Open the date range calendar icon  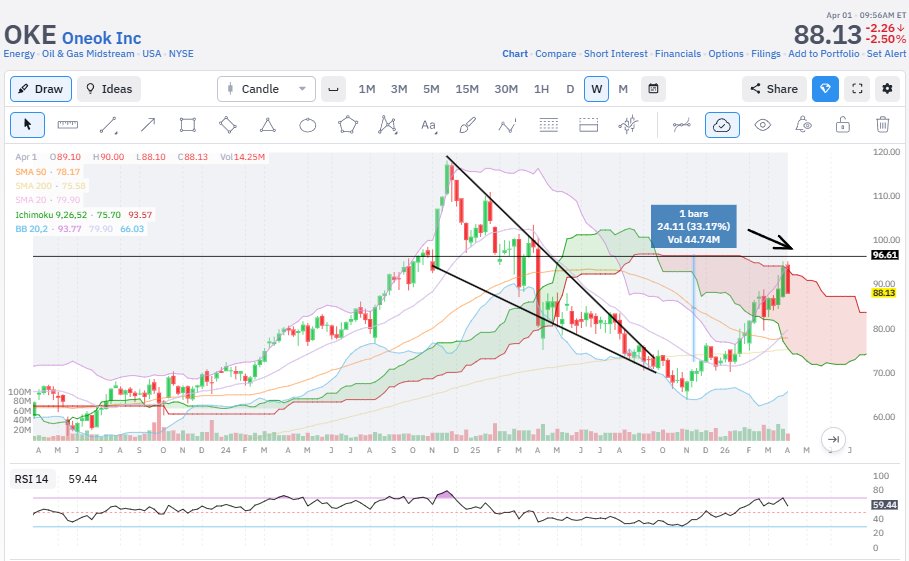click(653, 89)
